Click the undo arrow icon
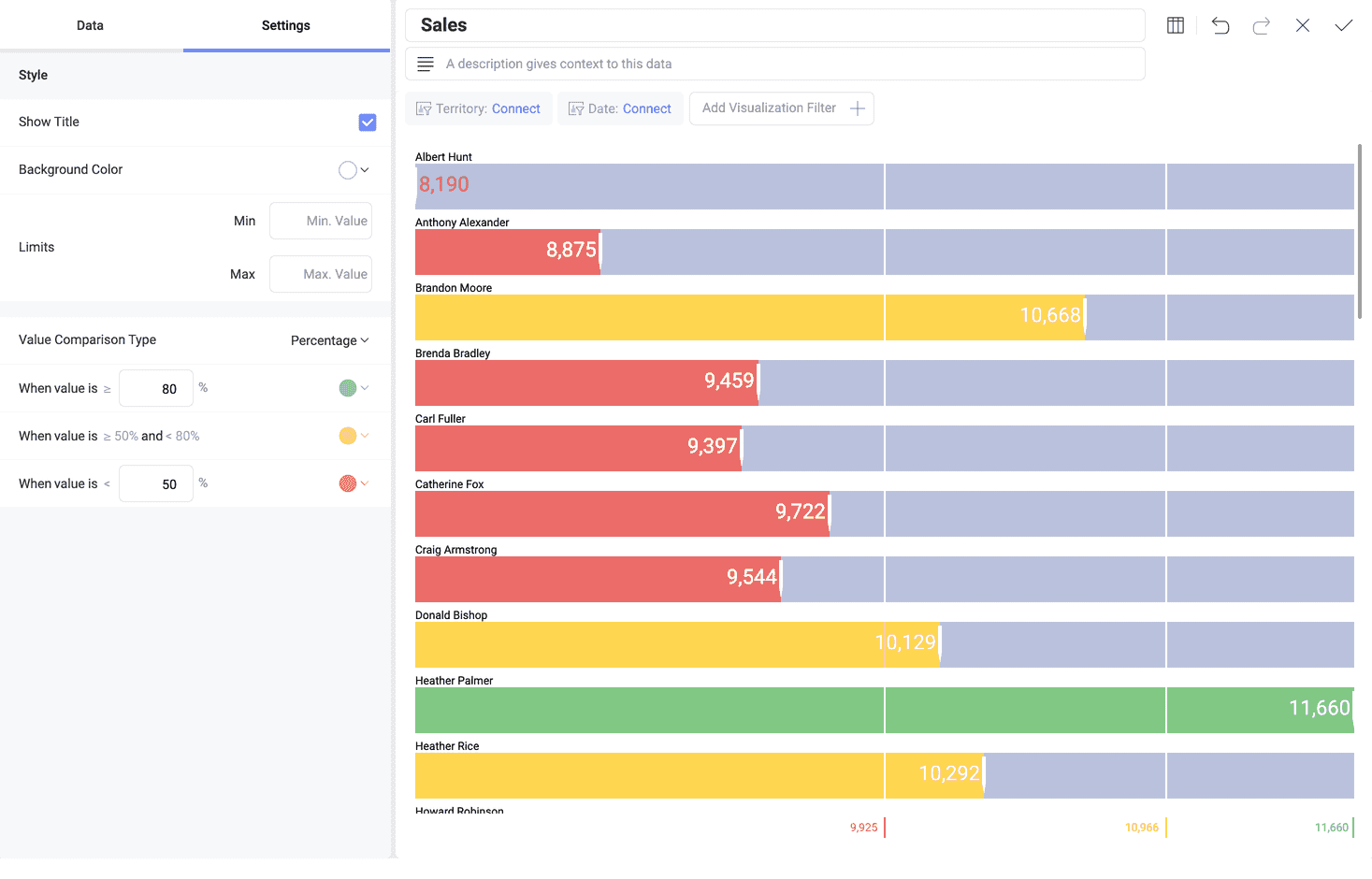The image size is (1372, 879). point(1220,25)
